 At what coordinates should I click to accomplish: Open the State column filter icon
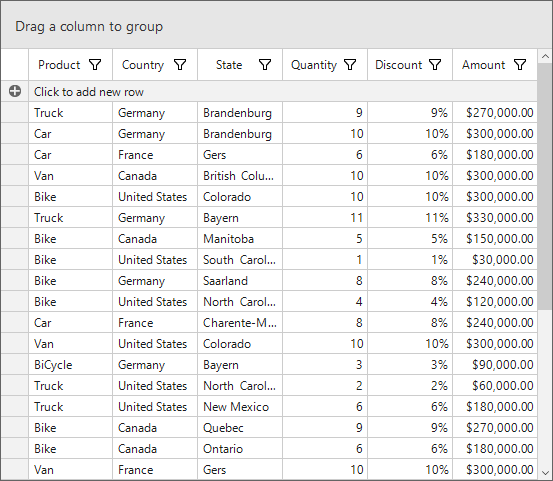click(265, 65)
